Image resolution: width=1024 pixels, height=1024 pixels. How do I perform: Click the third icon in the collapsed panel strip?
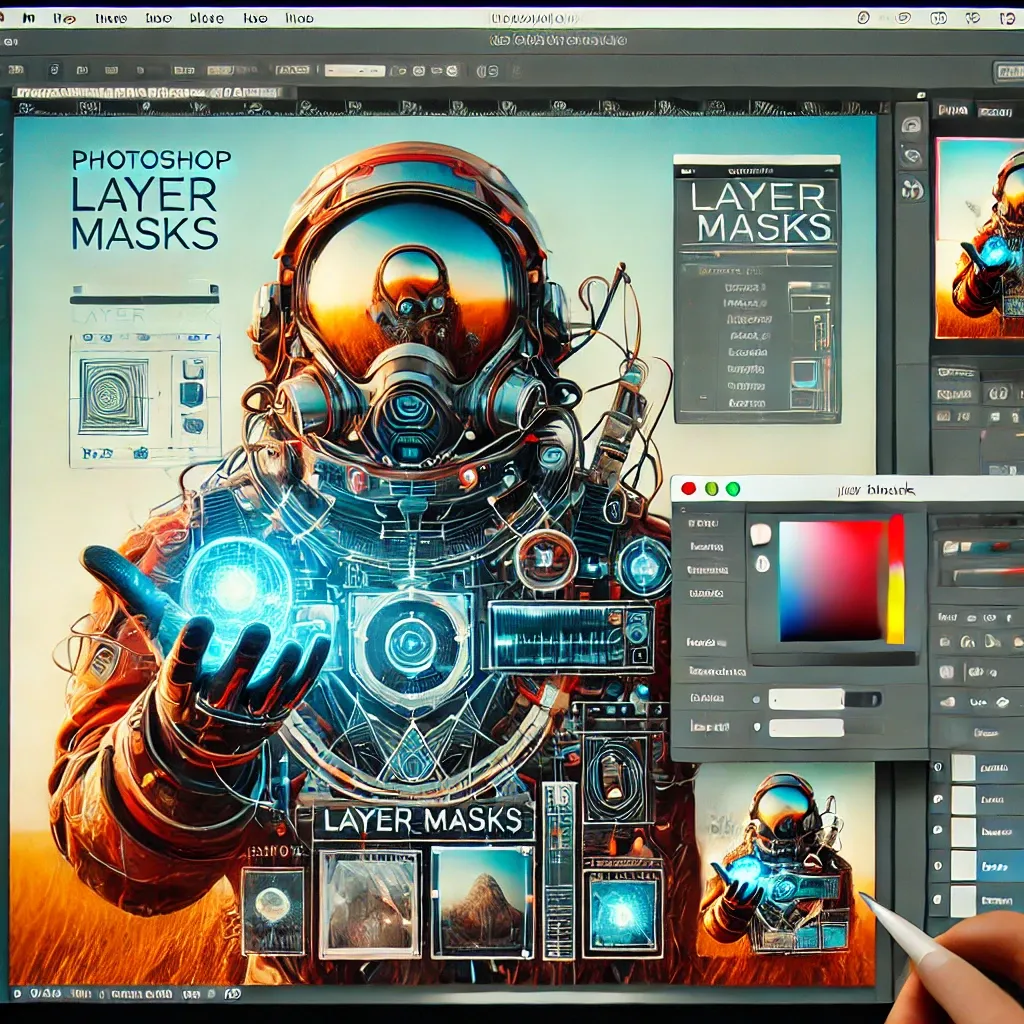[x=910, y=188]
